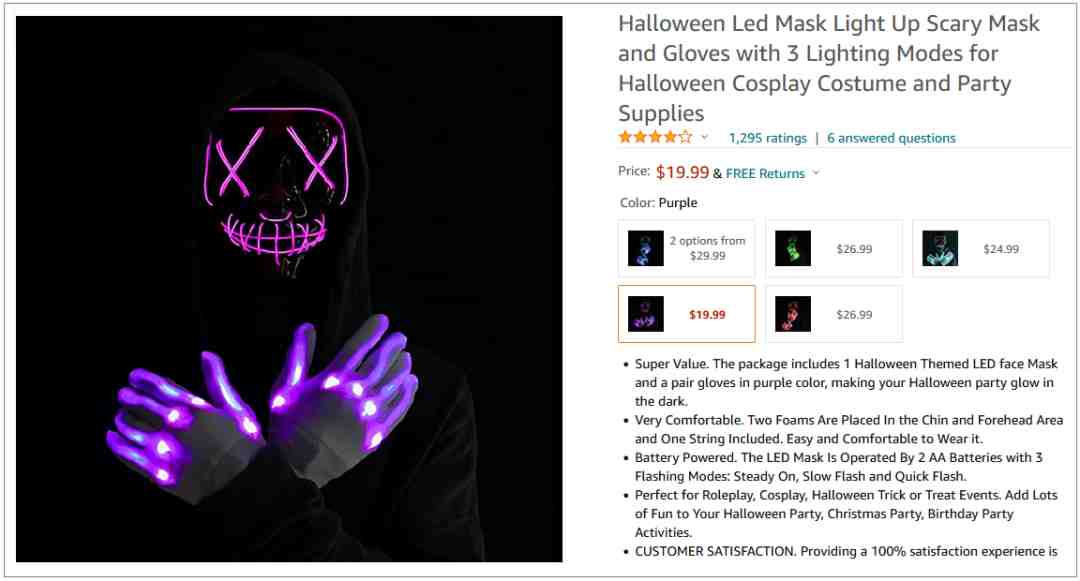Click the product title Halloween Led Mask
The width and height of the screenshot is (1080, 581).
point(829,68)
